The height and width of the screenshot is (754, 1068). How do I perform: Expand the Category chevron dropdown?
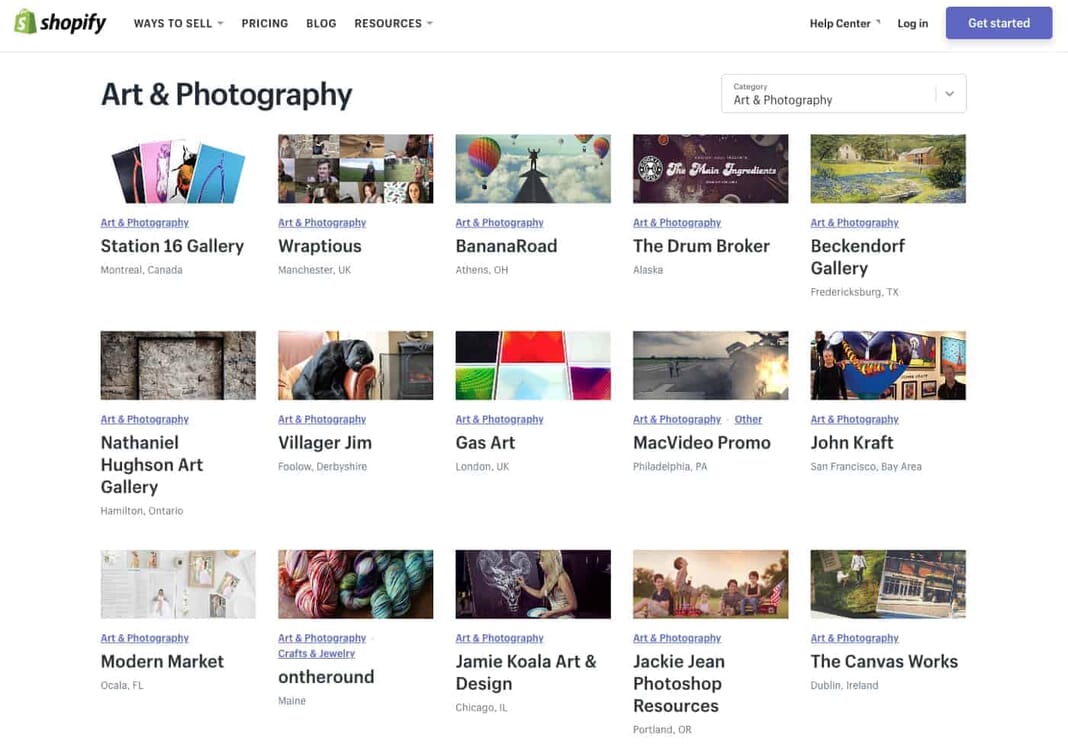949,94
